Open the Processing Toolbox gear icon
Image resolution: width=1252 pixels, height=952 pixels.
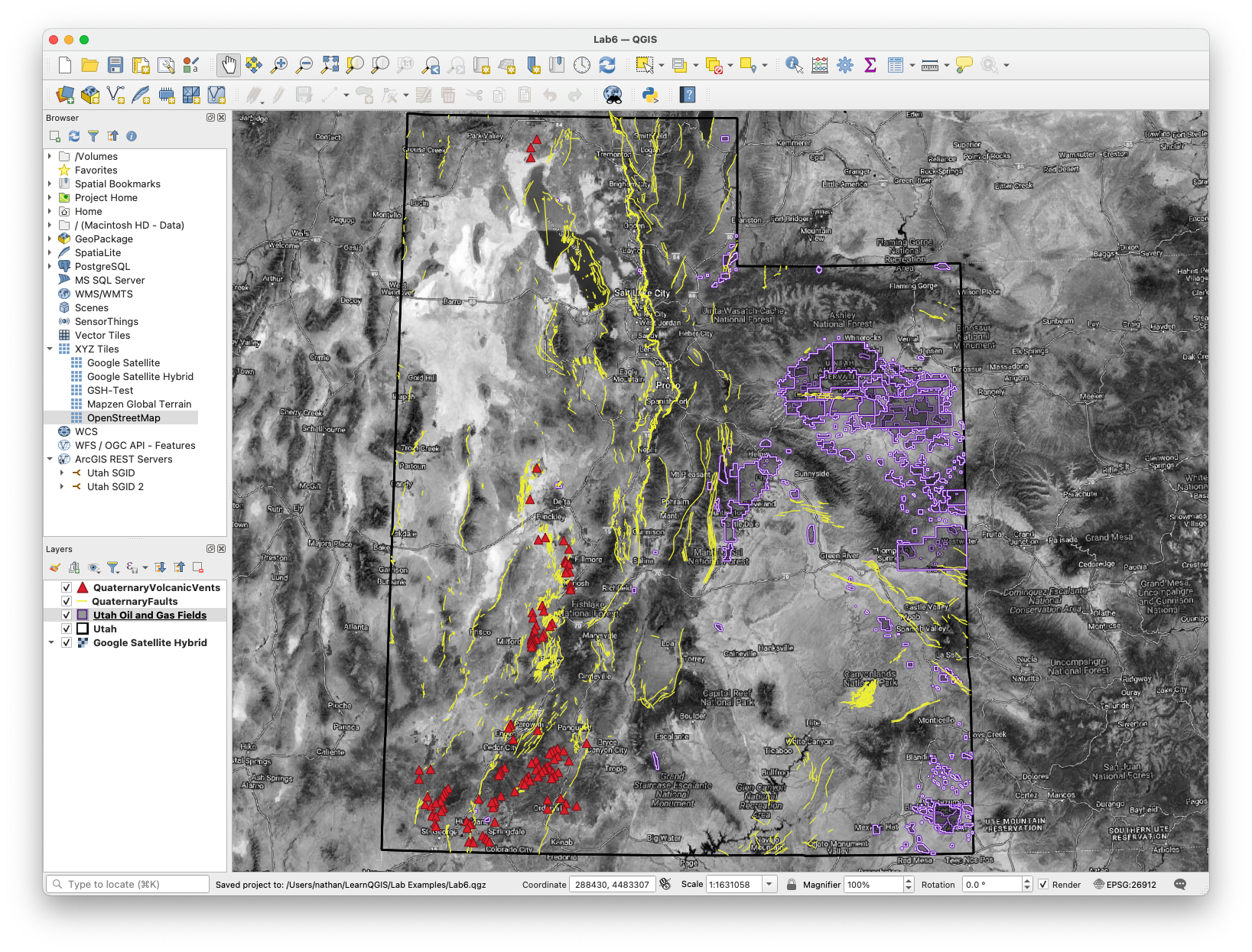(x=845, y=65)
